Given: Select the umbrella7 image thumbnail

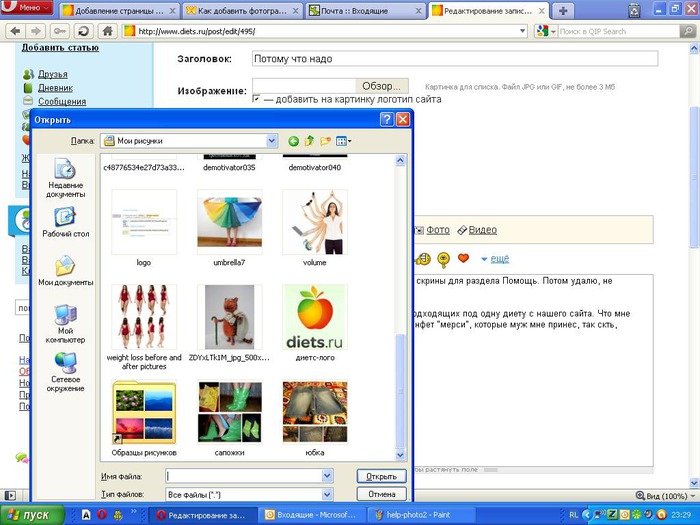Looking at the screenshot, I should [x=229, y=225].
